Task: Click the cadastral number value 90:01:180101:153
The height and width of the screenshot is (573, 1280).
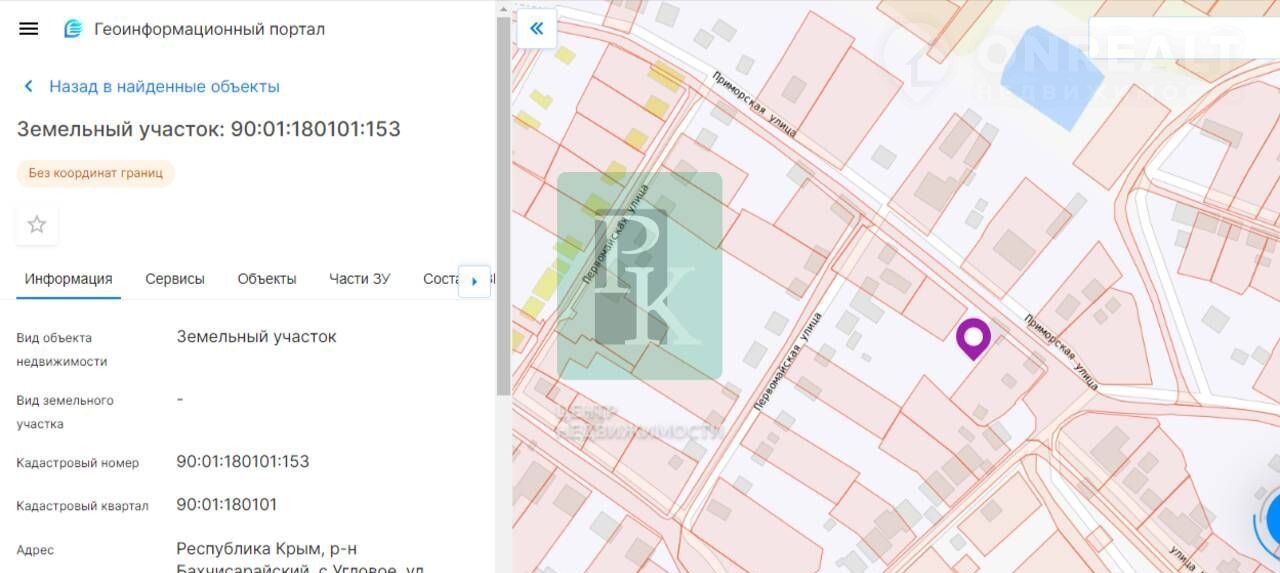Action: 243,462
